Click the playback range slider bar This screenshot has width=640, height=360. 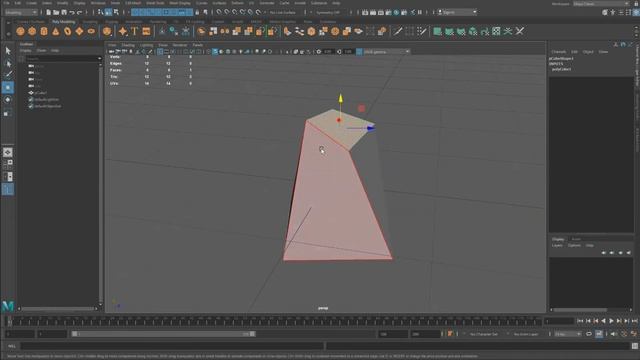(164, 334)
